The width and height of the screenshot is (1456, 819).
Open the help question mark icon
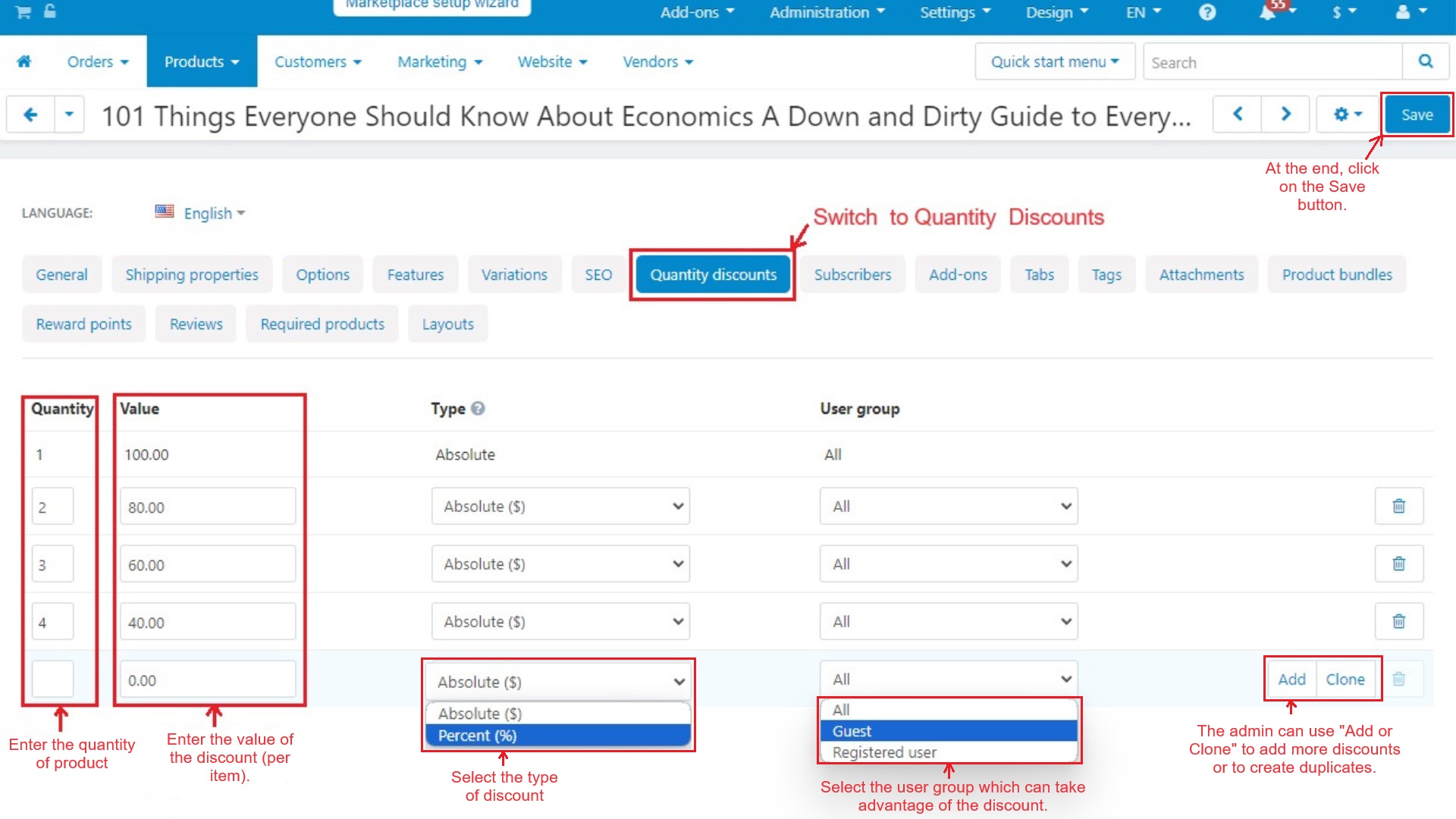coord(1207,12)
